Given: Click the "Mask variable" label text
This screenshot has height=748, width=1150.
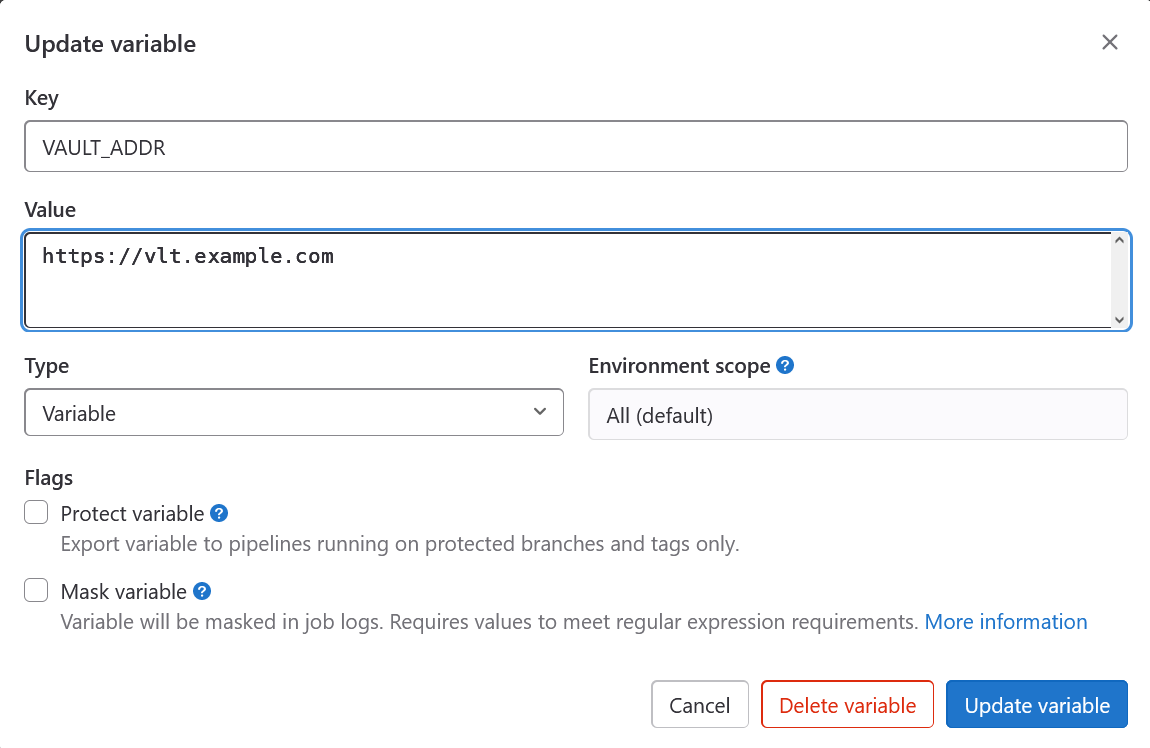Looking at the screenshot, I should [123, 592].
